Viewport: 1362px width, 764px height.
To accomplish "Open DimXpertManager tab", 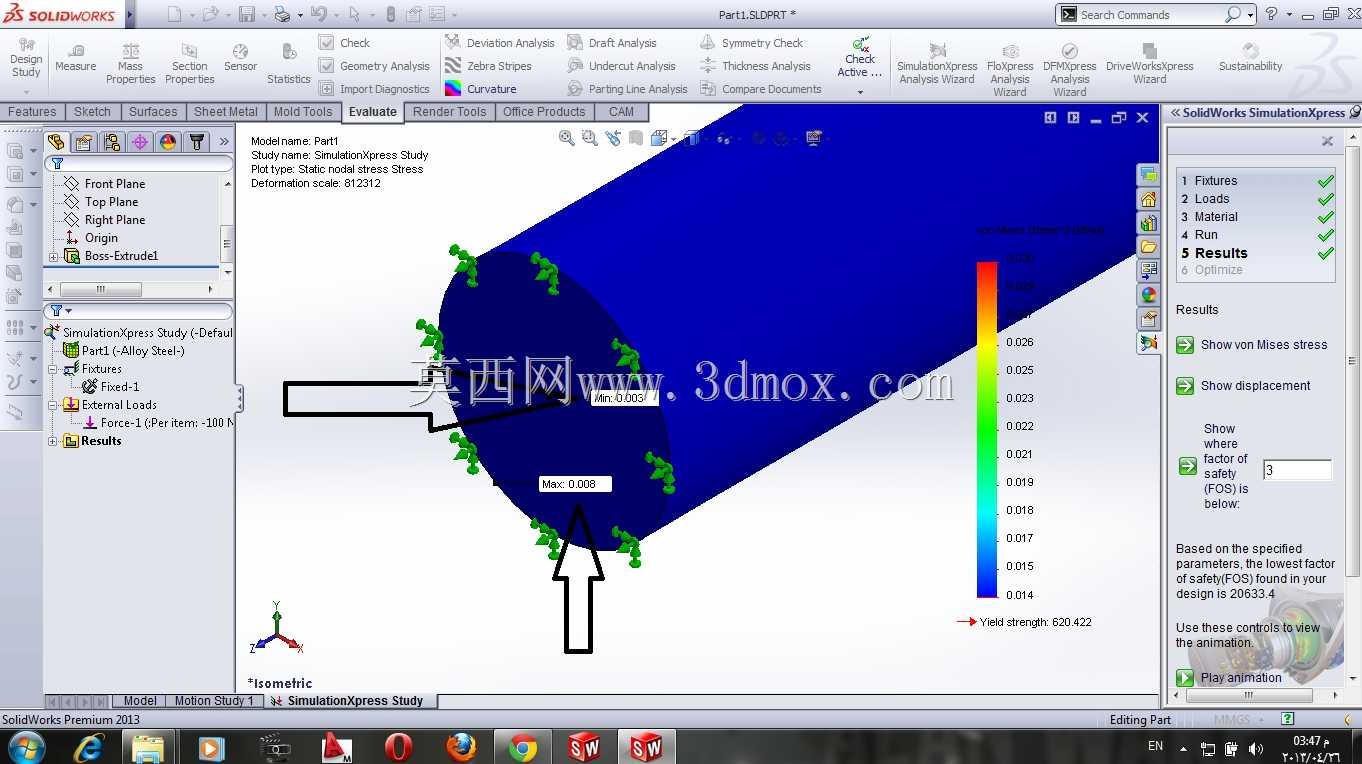I will pyautogui.click(x=140, y=142).
